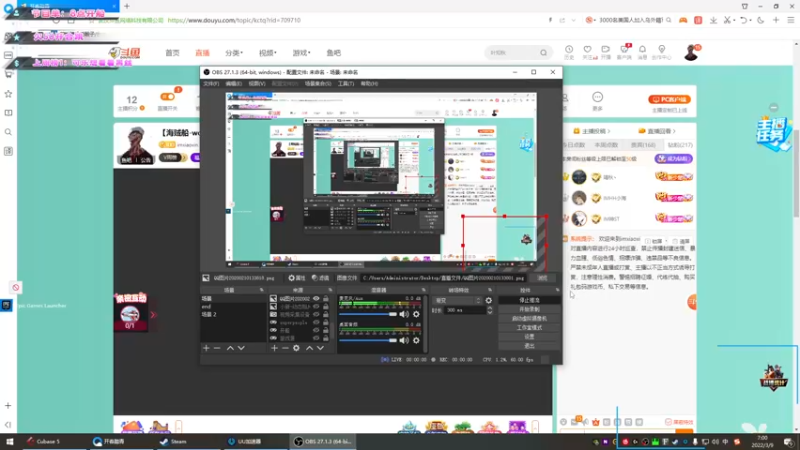This screenshot has height=450, width=800.
Task: Open browser sidebar search icon
Action: click(x=8, y=132)
